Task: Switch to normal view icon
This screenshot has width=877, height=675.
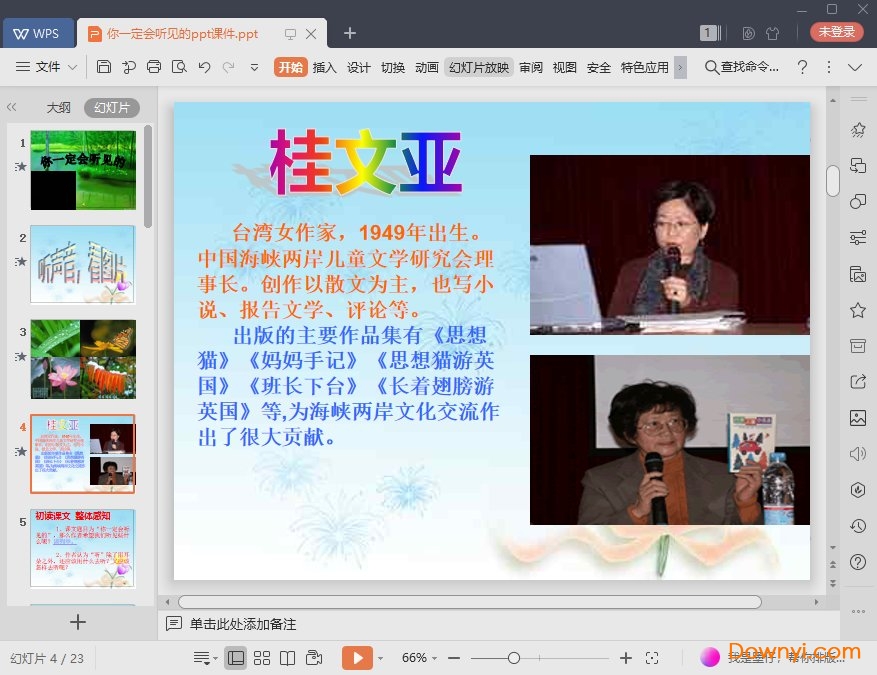Action: pyautogui.click(x=235, y=658)
